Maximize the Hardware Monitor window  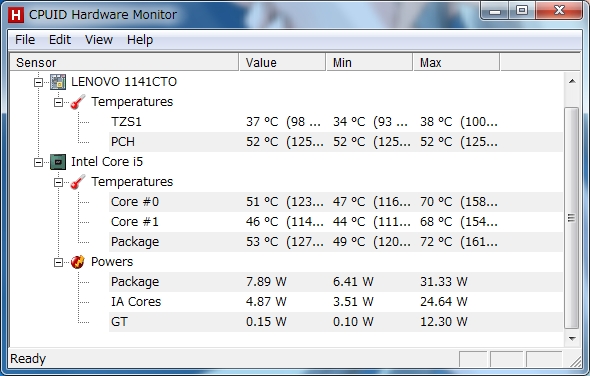coord(522,11)
